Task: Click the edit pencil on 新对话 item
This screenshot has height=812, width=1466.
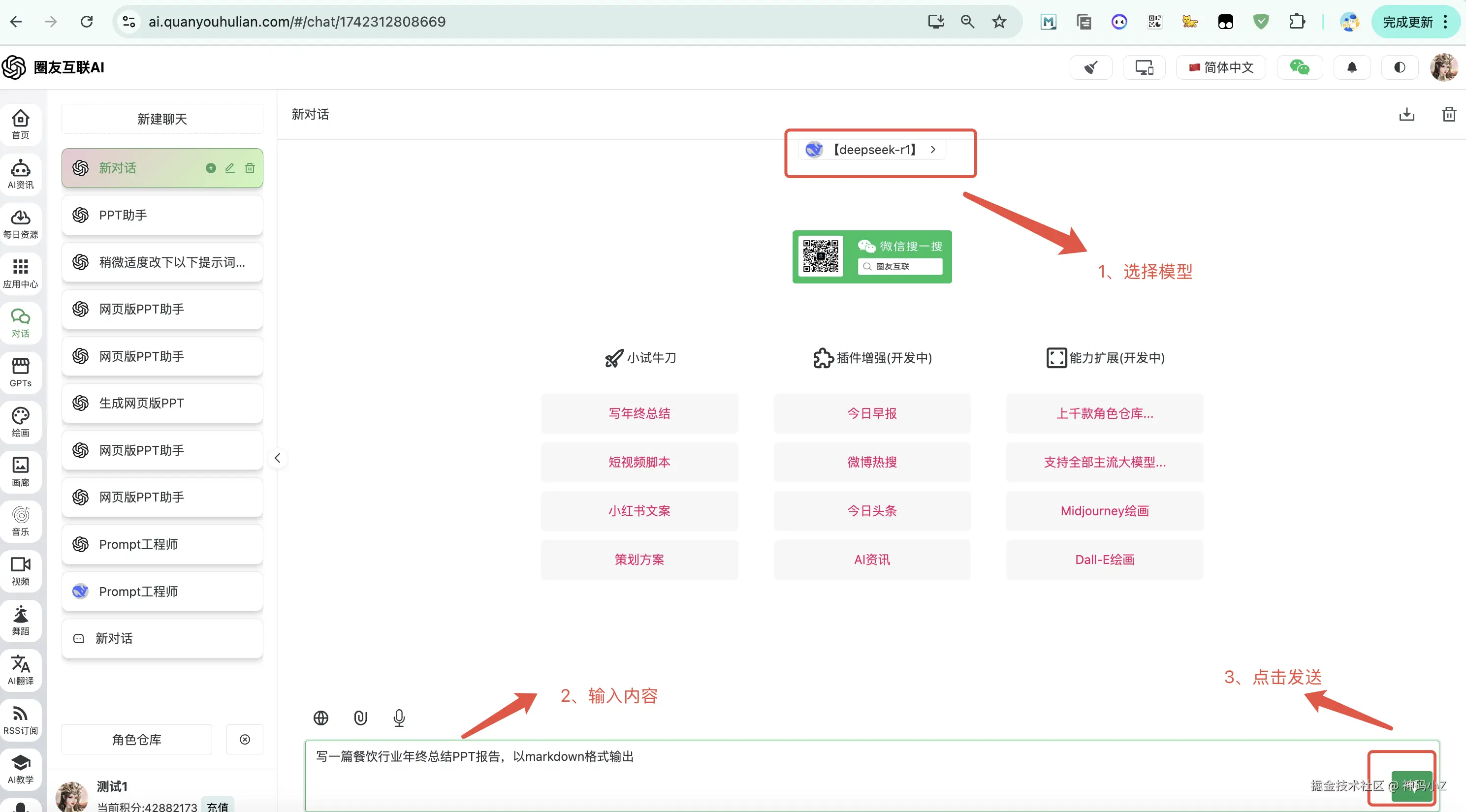Action: [x=230, y=168]
